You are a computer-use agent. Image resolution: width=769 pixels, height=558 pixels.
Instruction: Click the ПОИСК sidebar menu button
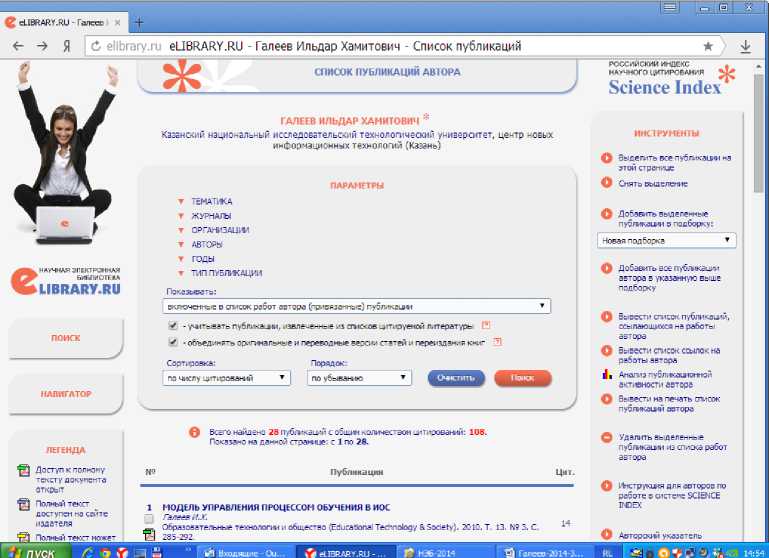point(66,338)
